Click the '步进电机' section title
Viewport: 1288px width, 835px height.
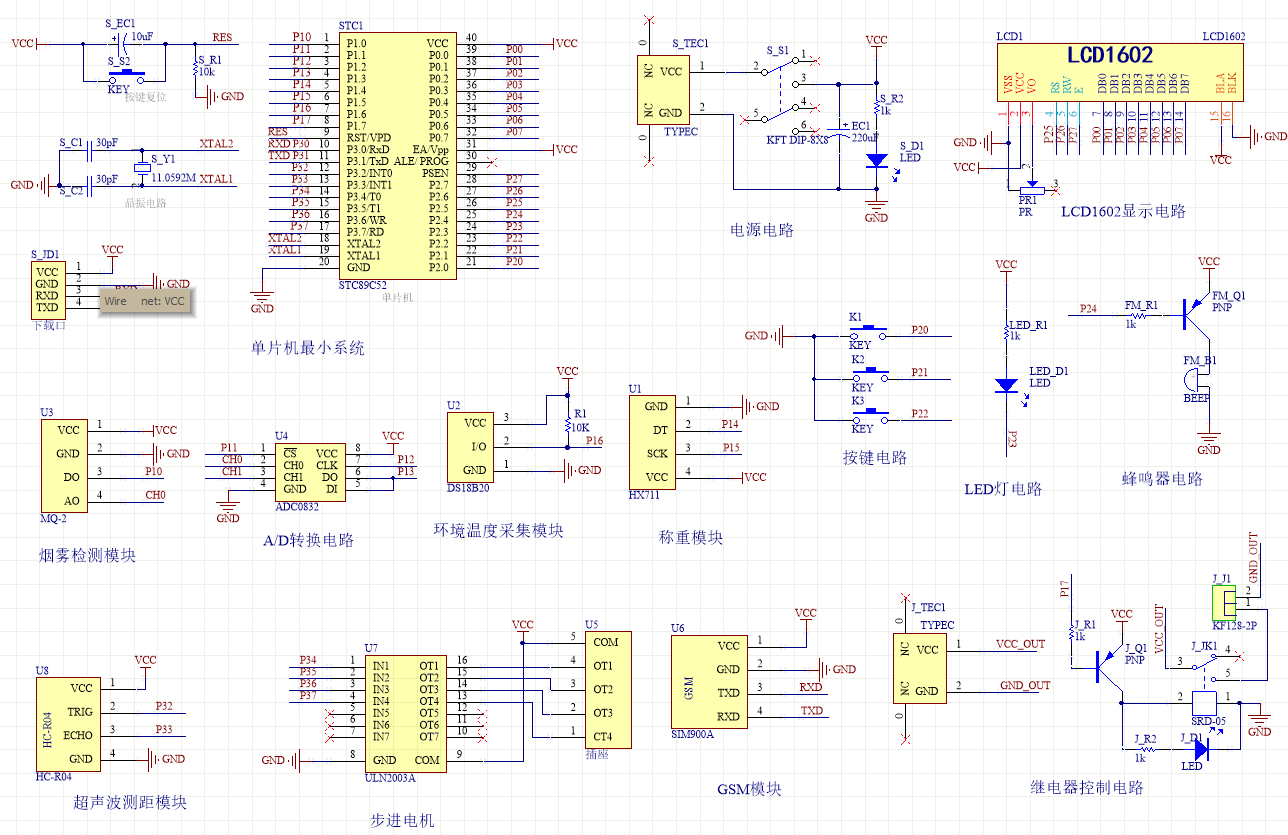tap(402, 821)
